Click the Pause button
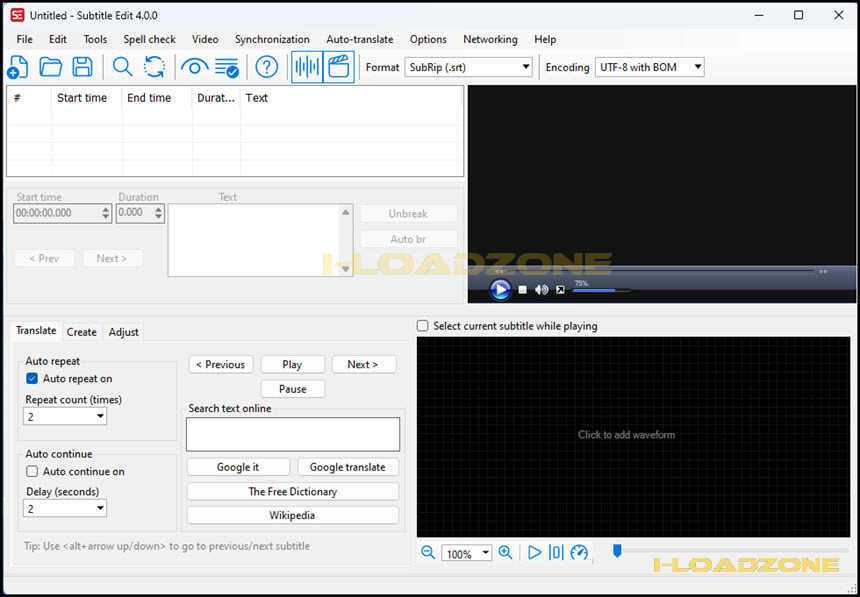 pyautogui.click(x=293, y=389)
